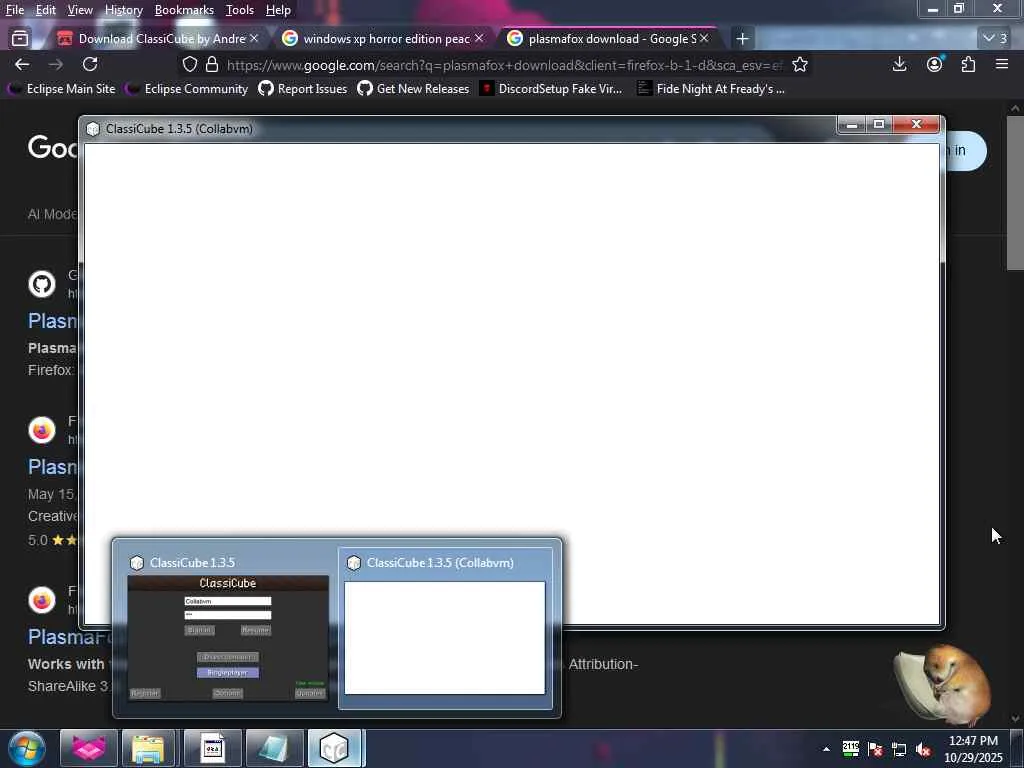Open the tracking protection shield icon

tap(189, 65)
